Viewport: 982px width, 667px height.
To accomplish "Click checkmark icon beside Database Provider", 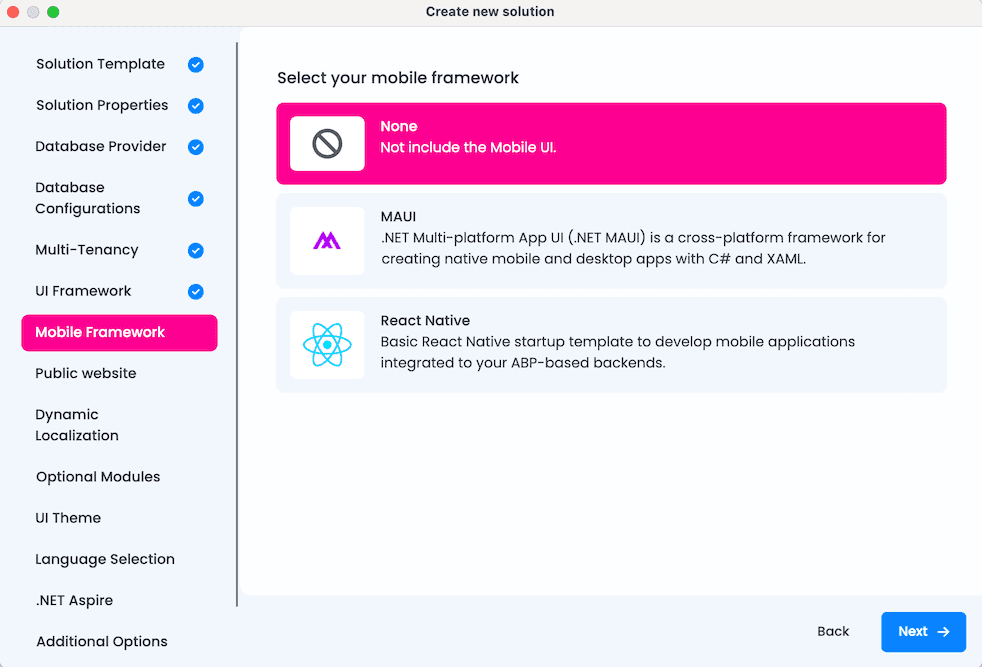I will (196, 147).
